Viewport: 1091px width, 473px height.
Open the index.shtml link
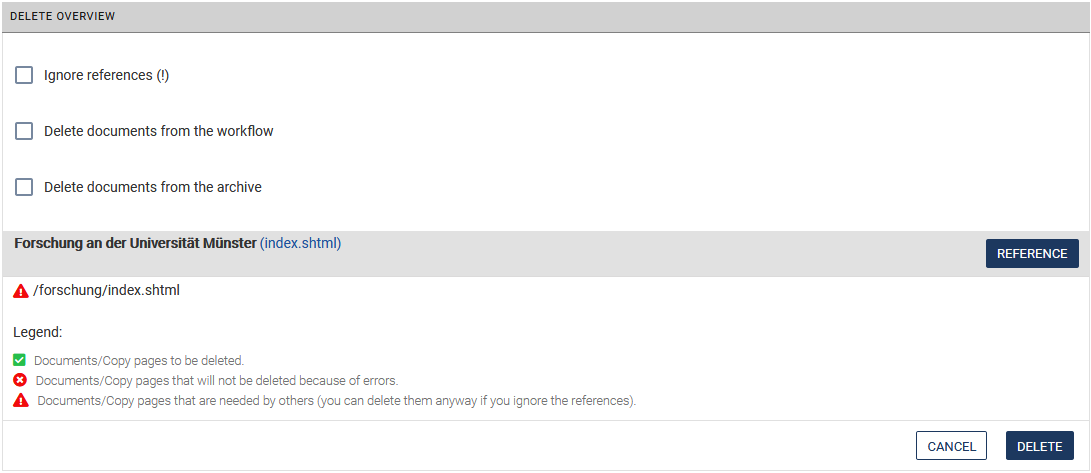pos(300,243)
